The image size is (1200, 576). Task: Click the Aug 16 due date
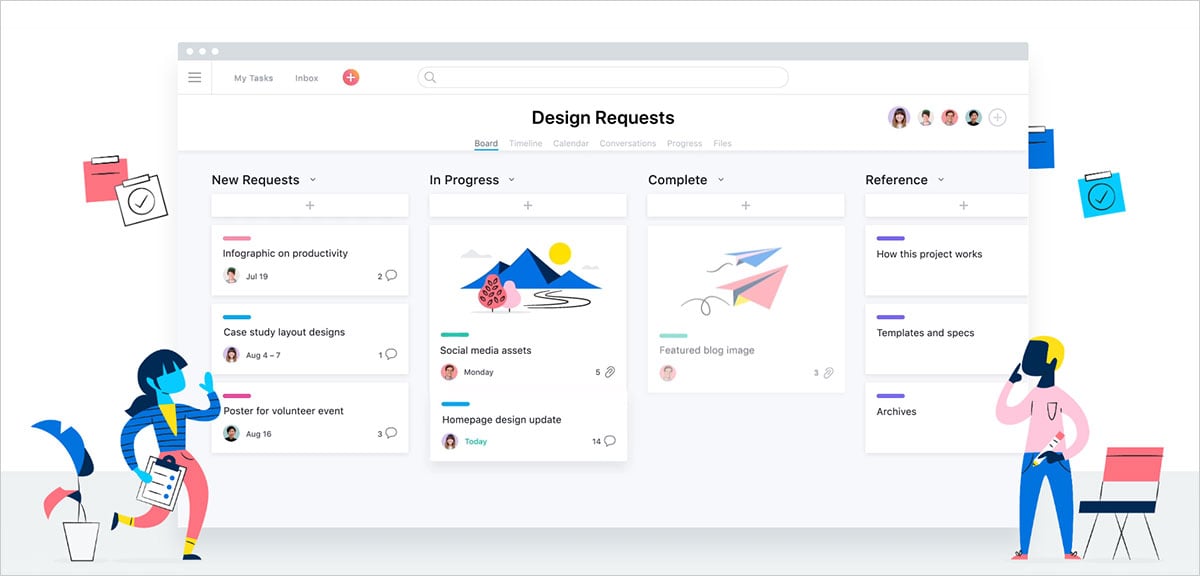click(258, 434)
